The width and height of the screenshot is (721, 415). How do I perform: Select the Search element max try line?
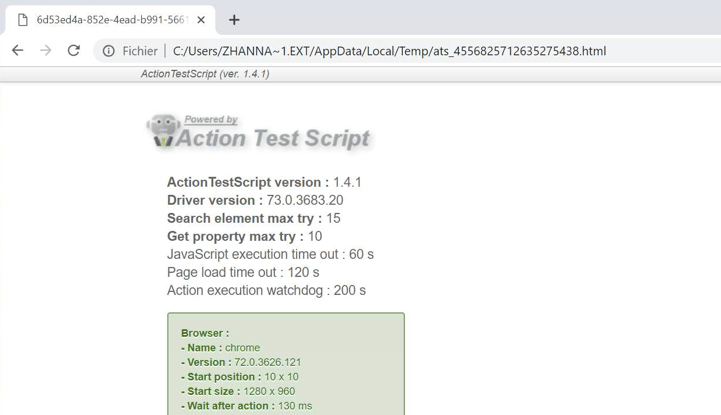253,218
